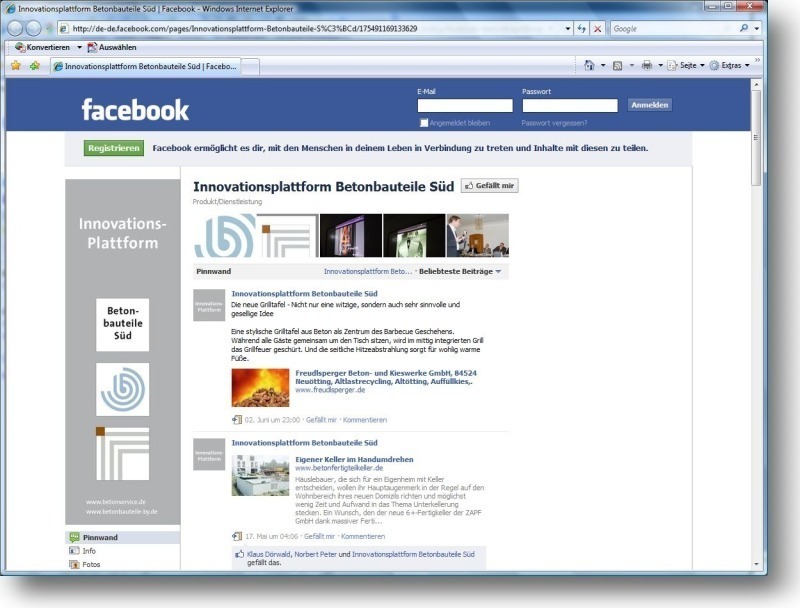The width and height of the screenshot is (800, 608).
Task: Open a new blank browser tab
Action: pos(250,67)
